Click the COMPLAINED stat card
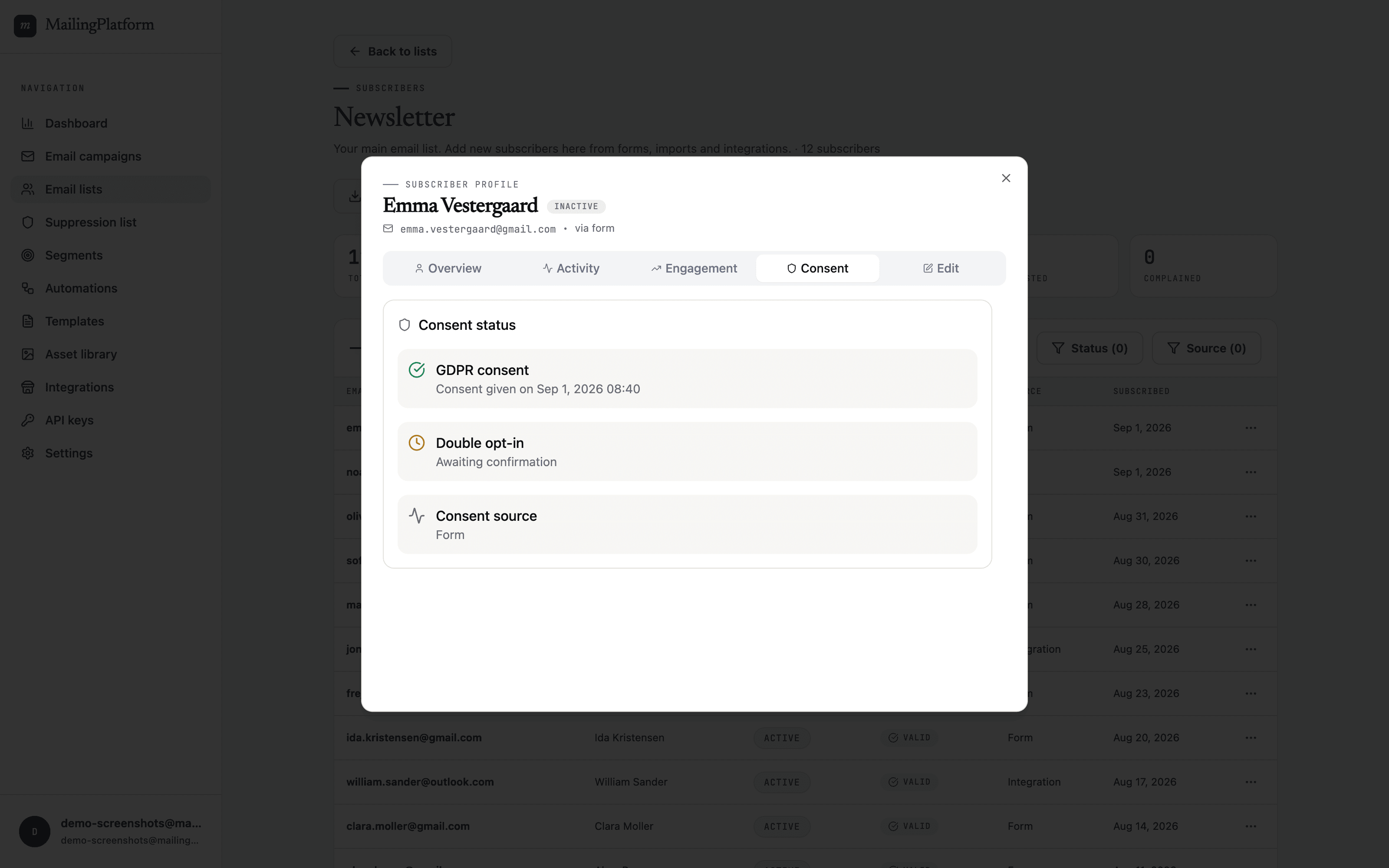The height and width of the screenshot is (868, 1389). click(x=1203, y=266)
